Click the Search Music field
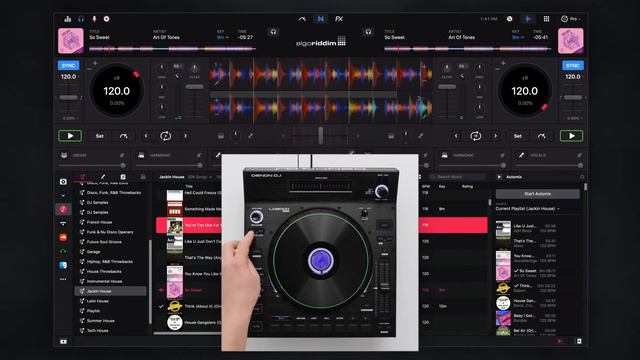640x360 pixels. pos(457,177)
